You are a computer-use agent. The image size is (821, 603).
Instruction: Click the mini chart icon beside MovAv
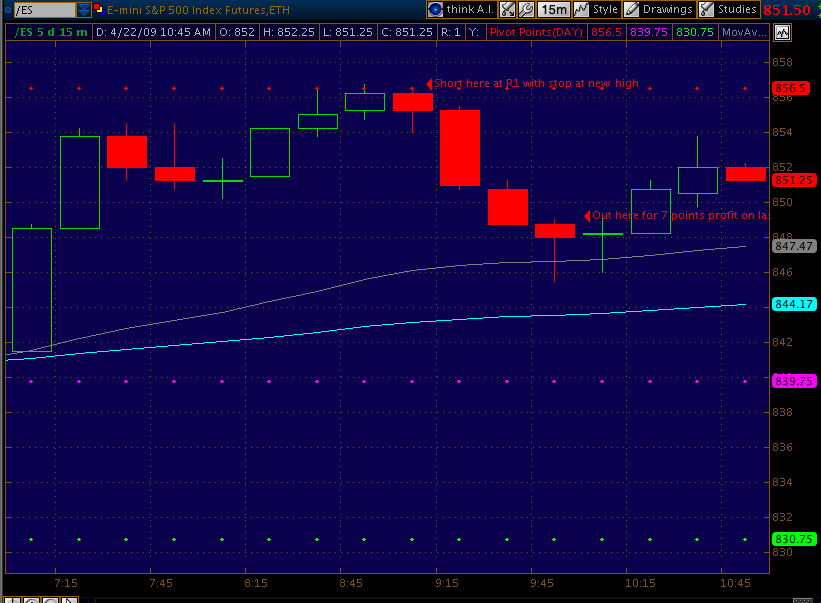[781, 32]
